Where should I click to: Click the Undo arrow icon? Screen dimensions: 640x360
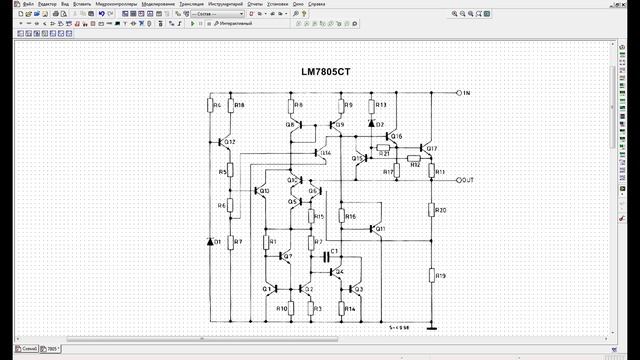point(102,14)
